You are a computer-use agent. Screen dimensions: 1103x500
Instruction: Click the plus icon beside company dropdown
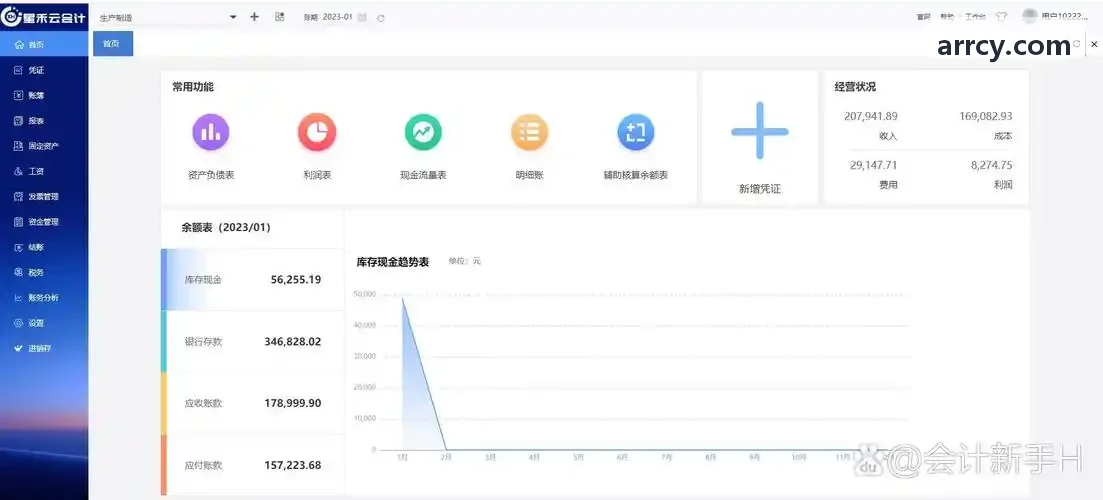pyautogui.click(x=255, y=17)
